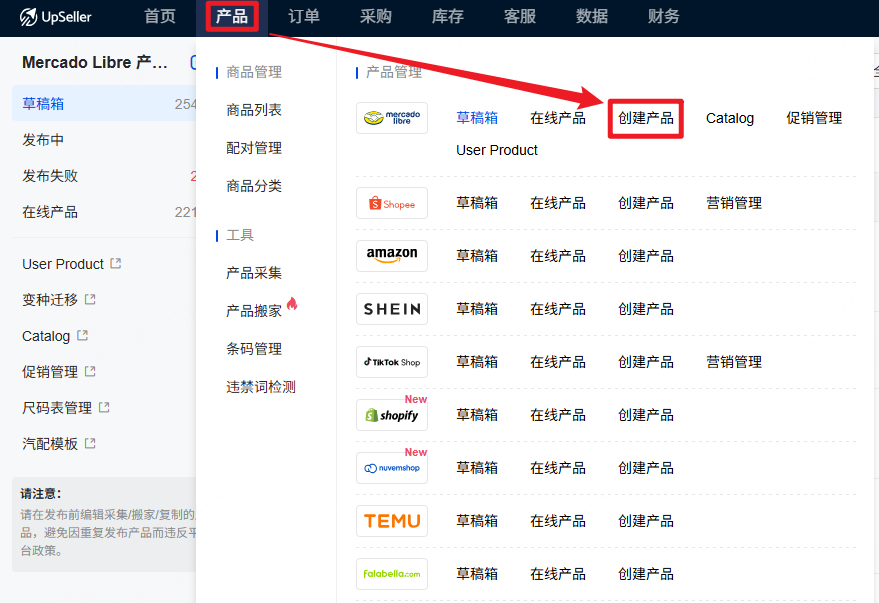The image size is (879, 603).
Task: Click the TEMU platform logo
Action: click(x=392, y=521)
